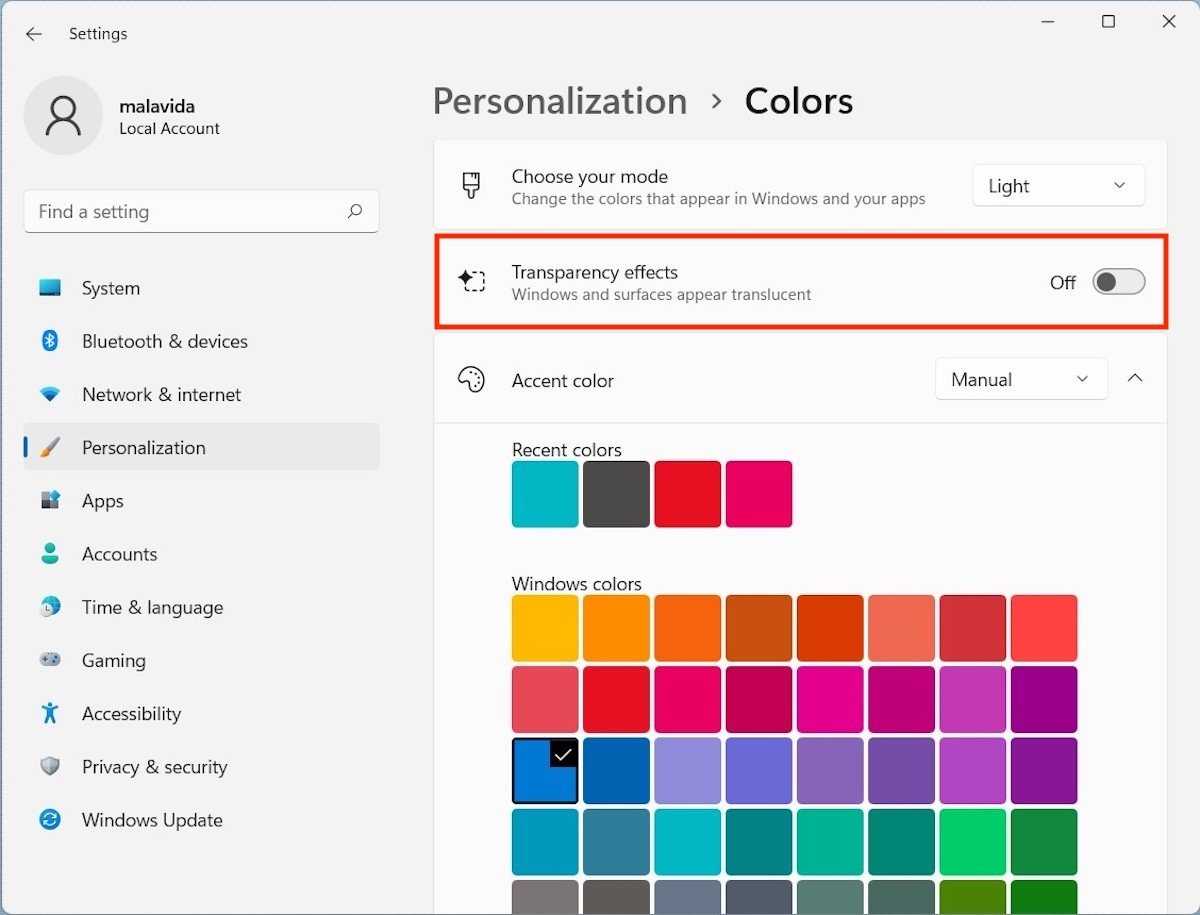The height and width of the screenshot is (915, 1200).
Task: Click the System monitor icon in sidebar
Action: coord(50,288)
